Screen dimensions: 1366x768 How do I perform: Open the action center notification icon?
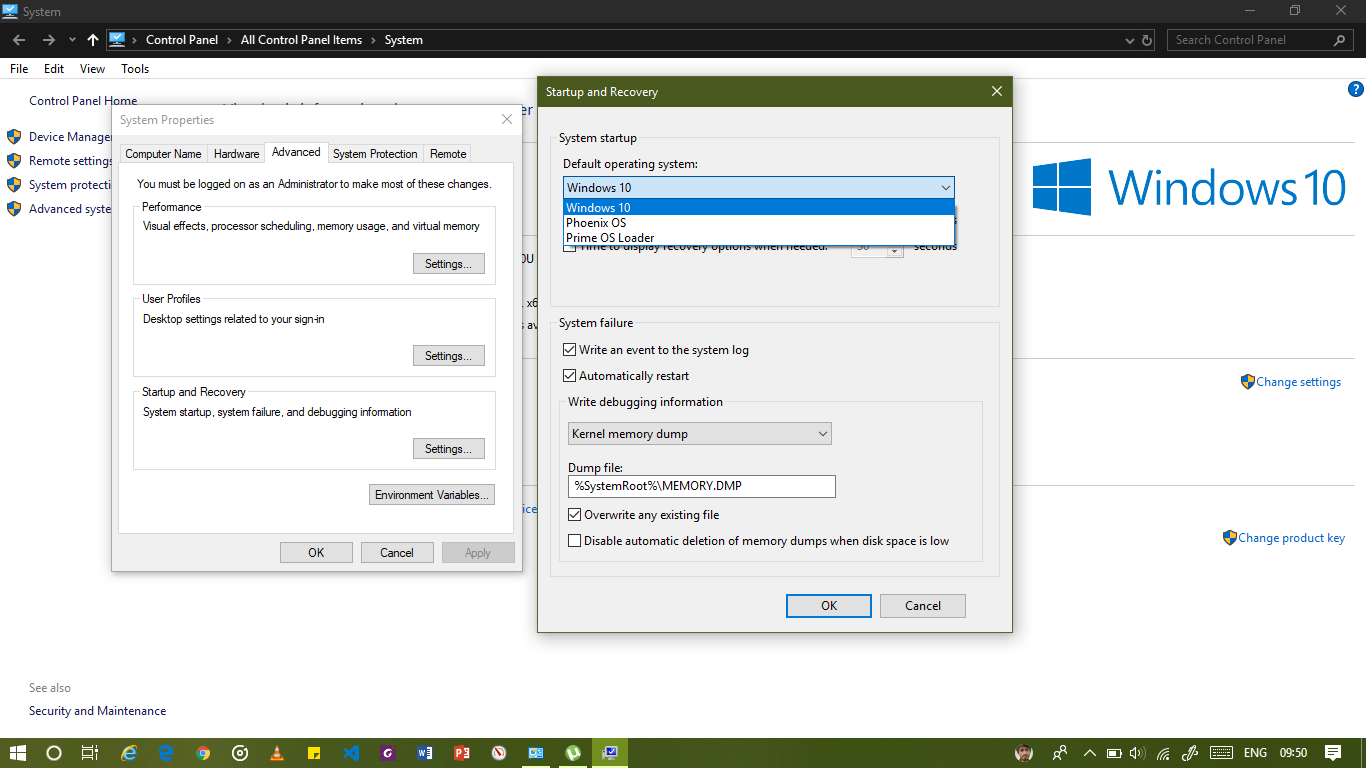(1333, 753)
